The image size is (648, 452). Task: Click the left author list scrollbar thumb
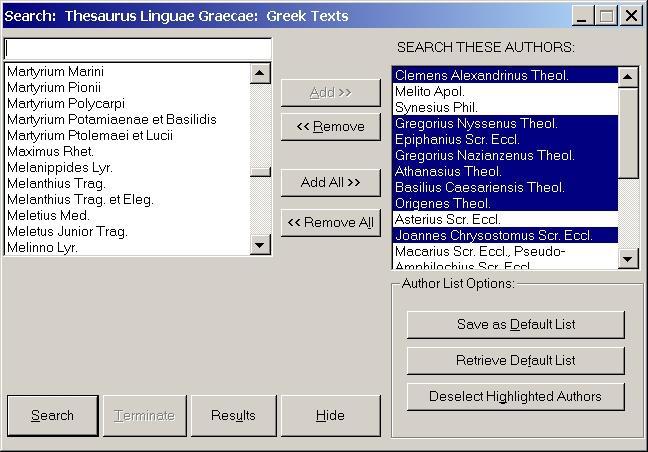pos(260,172)
